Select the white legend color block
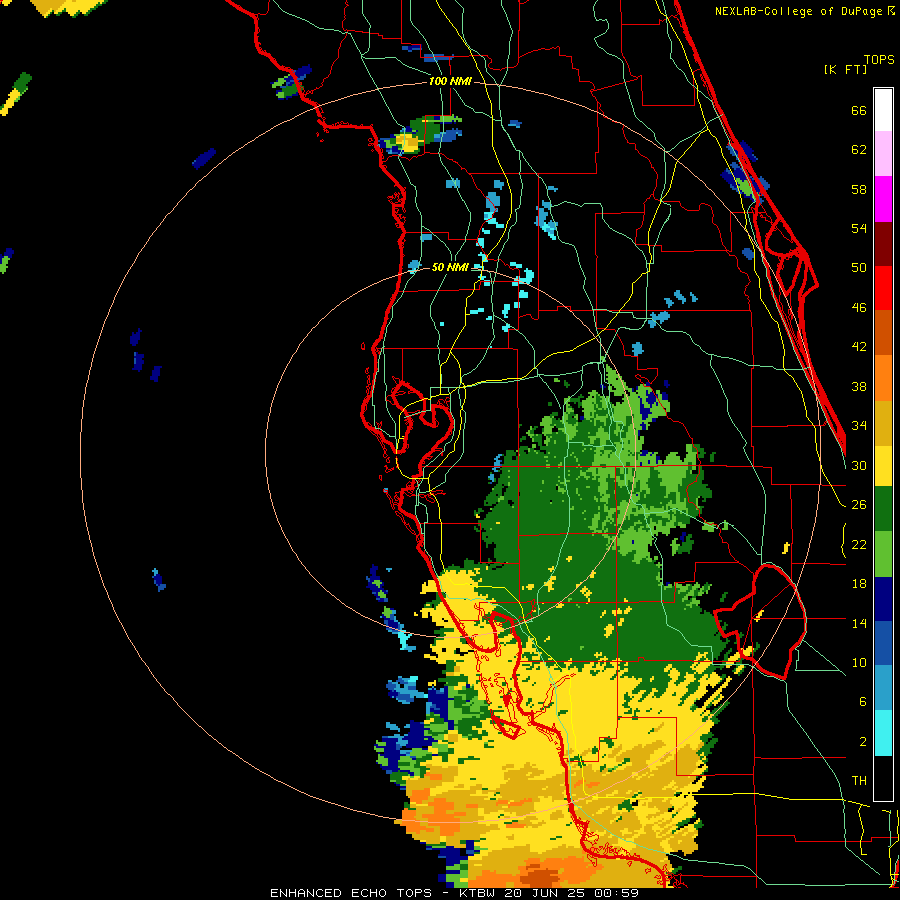 883,110
